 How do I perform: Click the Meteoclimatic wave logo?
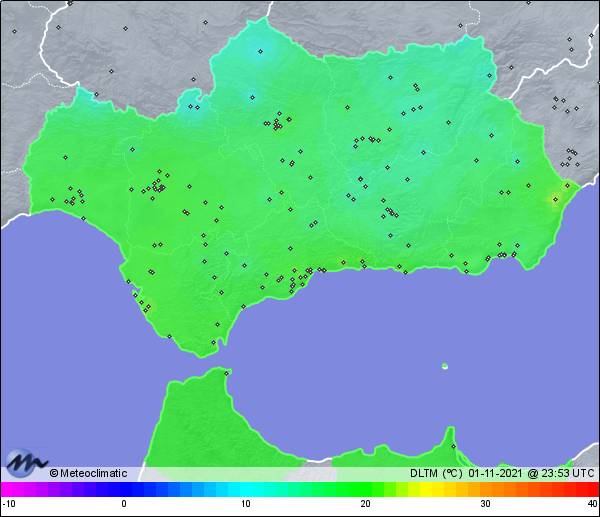[x=26, y=463]
